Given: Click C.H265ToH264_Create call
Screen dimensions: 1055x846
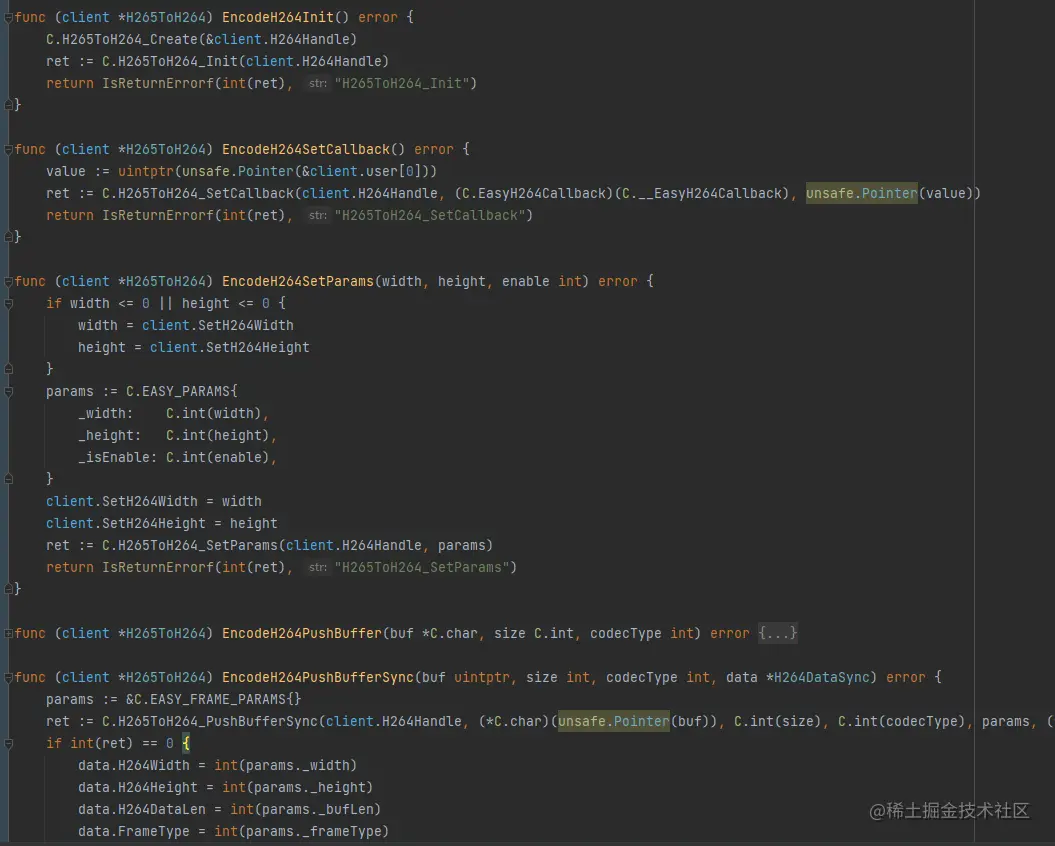Looking at the screenshot, I should pos(122,40).
